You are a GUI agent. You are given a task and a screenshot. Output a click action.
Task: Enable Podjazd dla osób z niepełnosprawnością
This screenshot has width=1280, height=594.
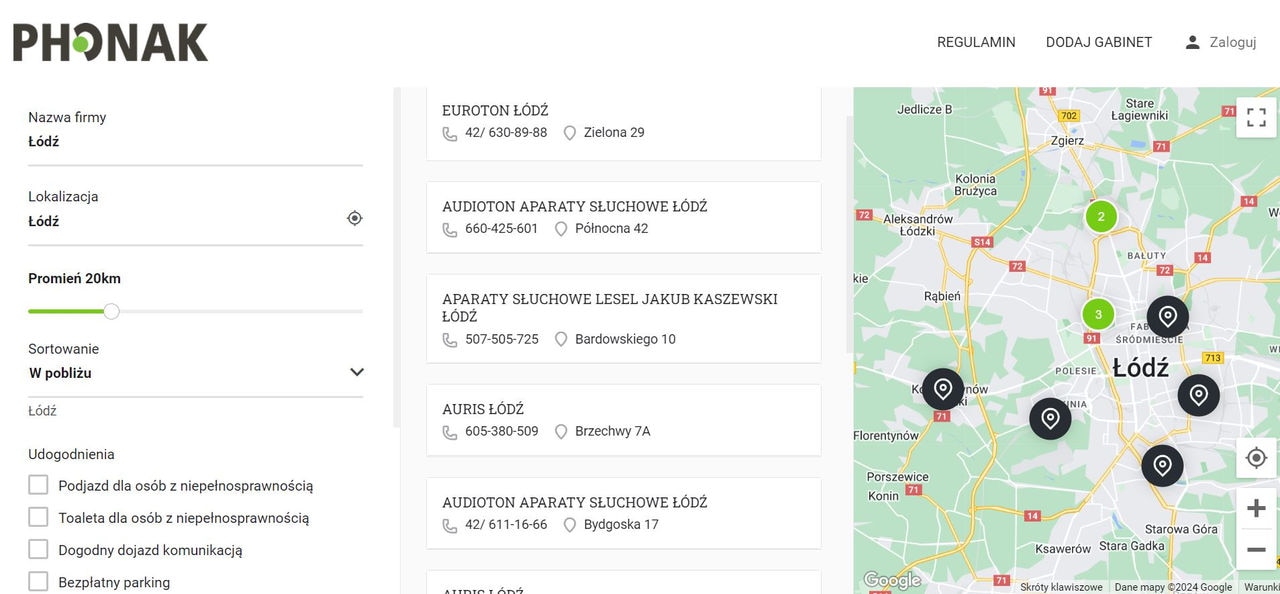pyautogui.click(x=38, y=485)
